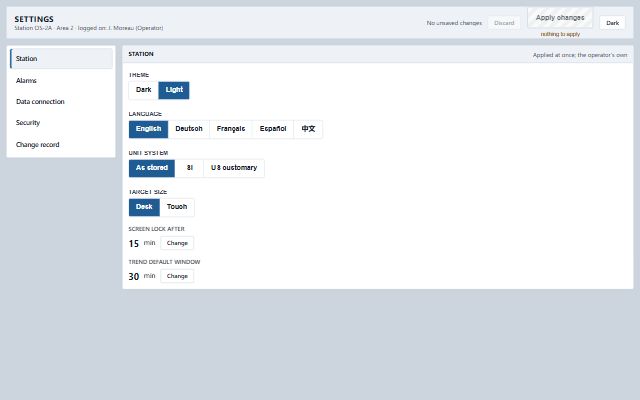This screenshot has height=400, width=640.
Task: Click the station and operator subtitle line
Action: click(89, 28)
